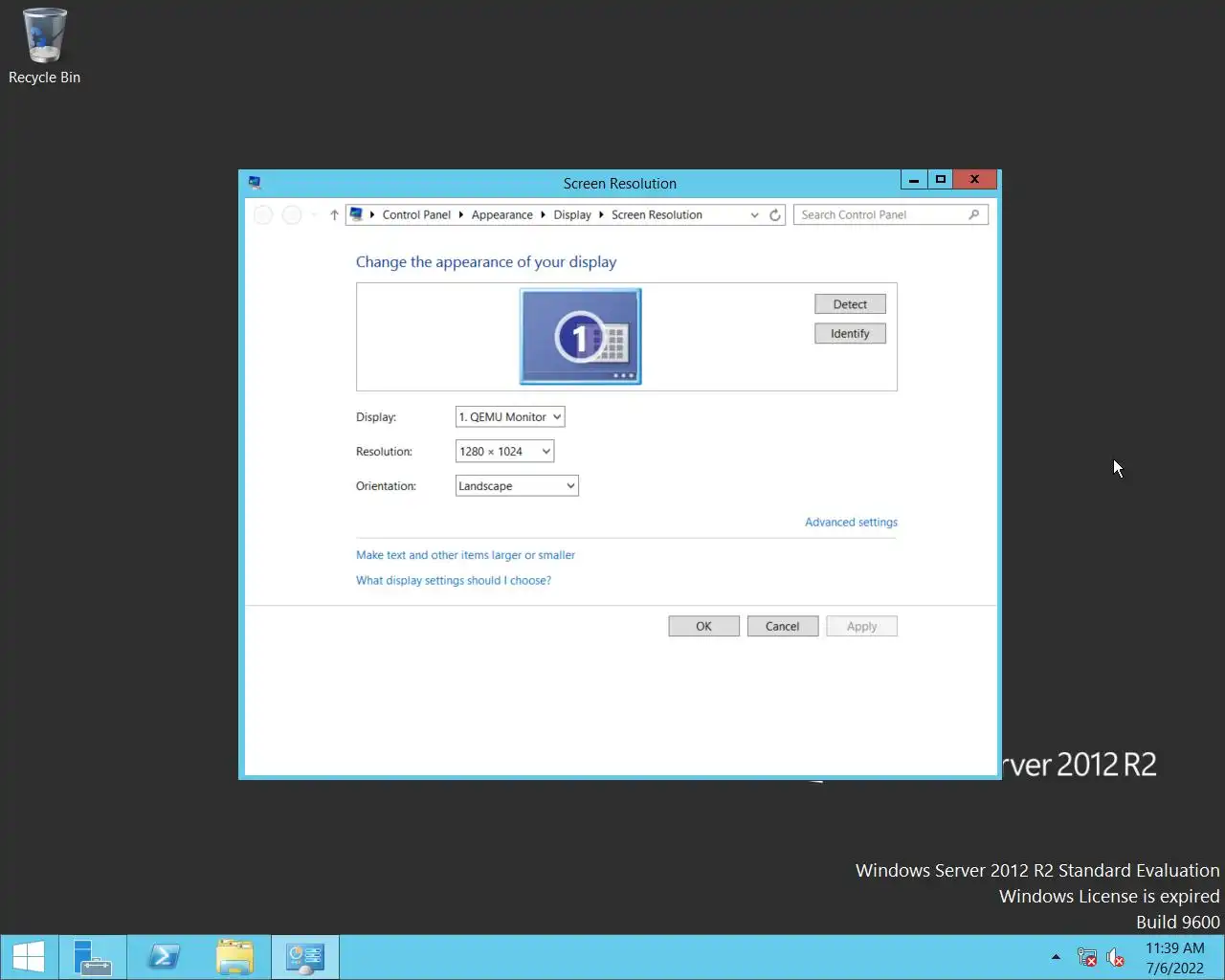Expand arrow after Appearance breadcrumb
The width and height of the screenshot is (1225, 980).
point(544,214)
